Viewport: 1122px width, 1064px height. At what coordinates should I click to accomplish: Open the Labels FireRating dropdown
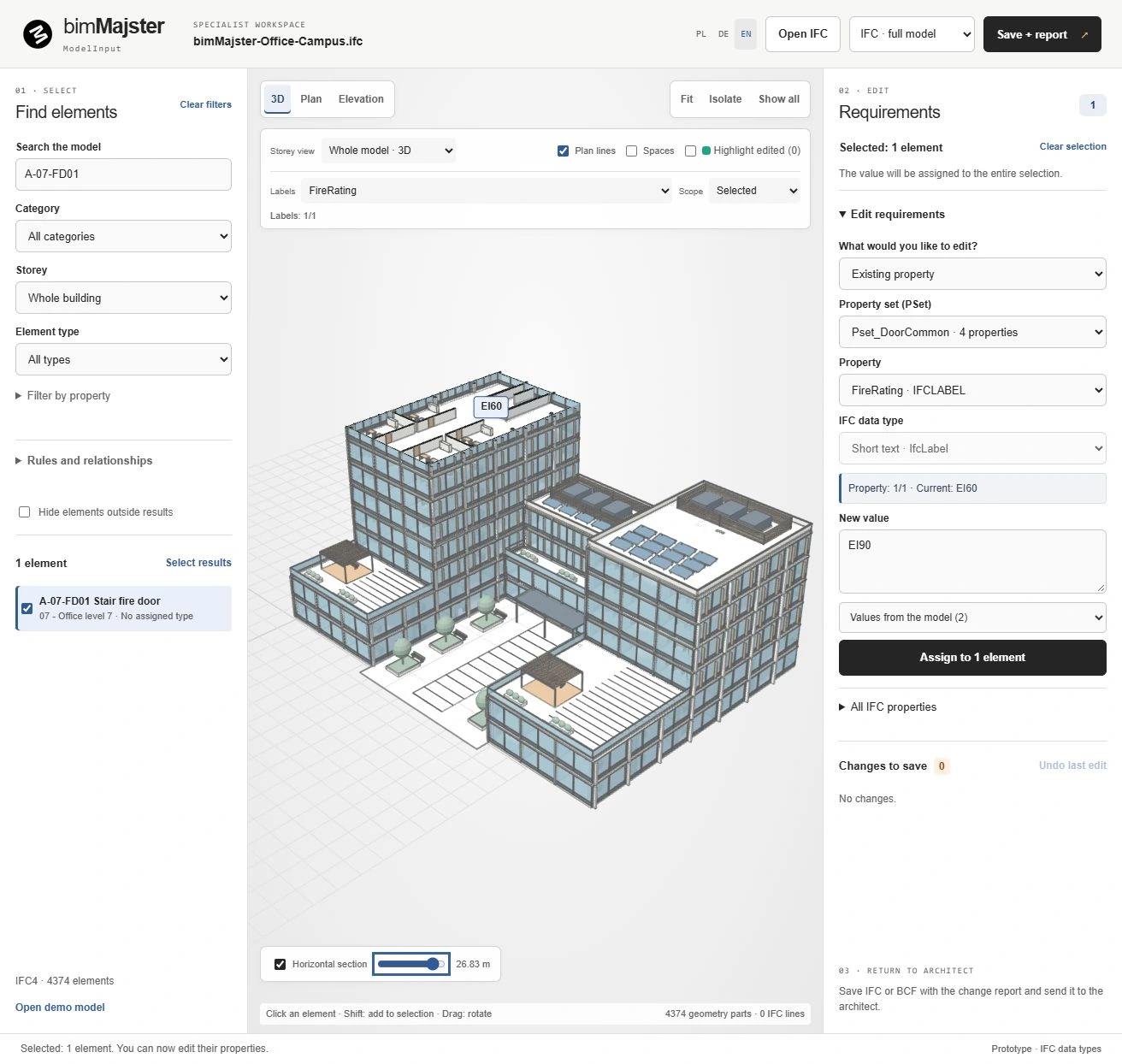487,191
